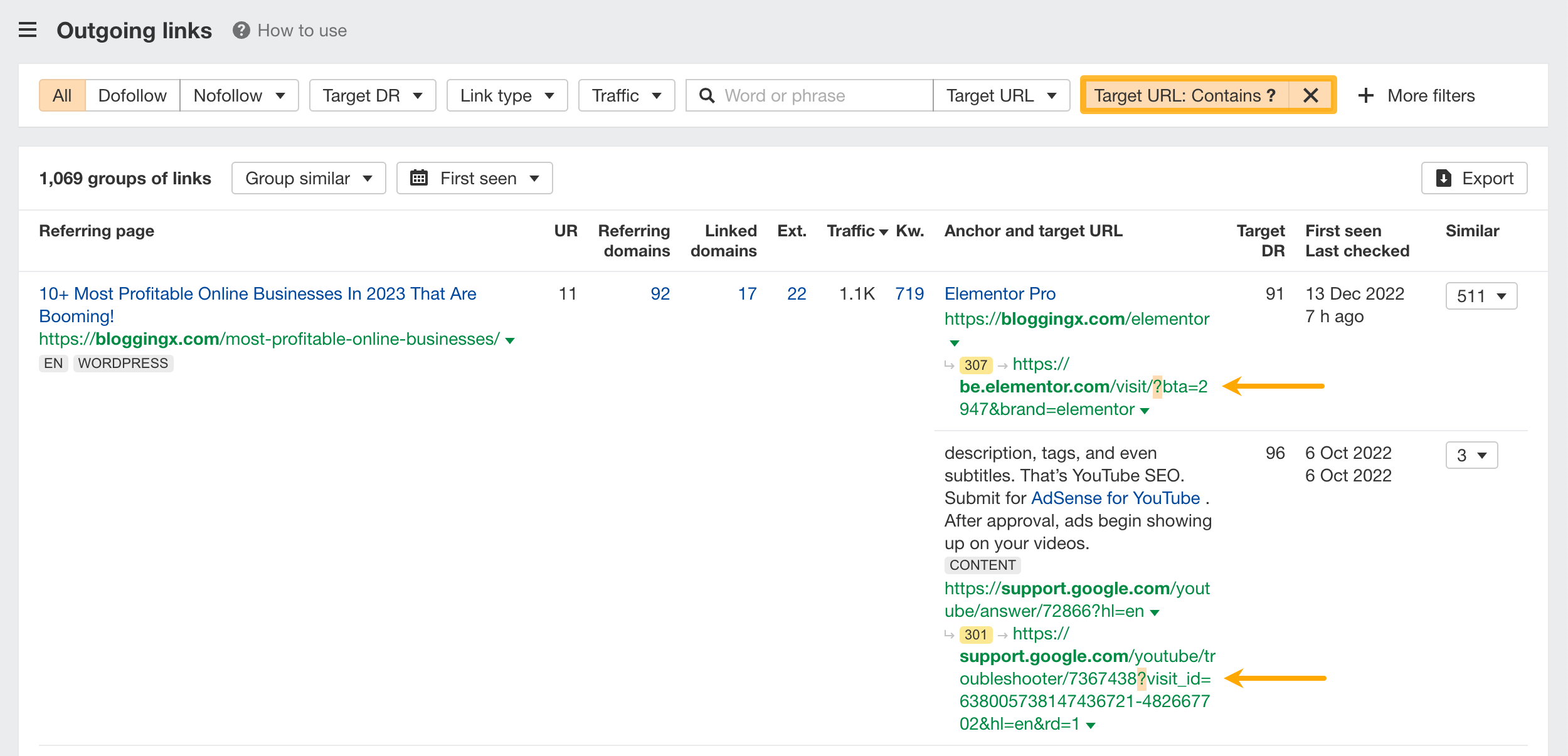Expand the caret below bloggingx.com/elementor URL
1568x756 pixels.
point(954,343)
